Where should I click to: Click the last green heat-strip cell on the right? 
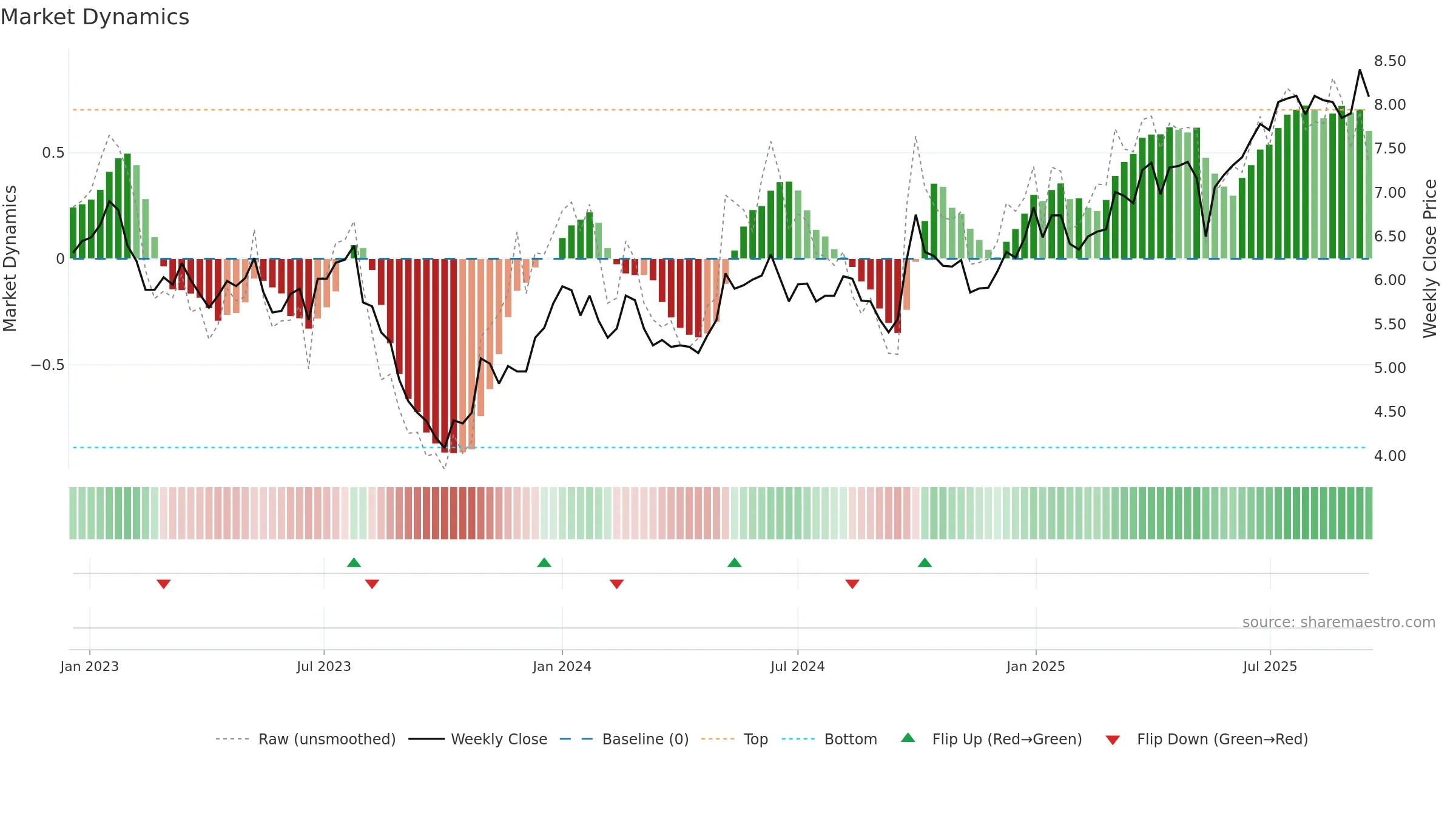point(1369,513)
